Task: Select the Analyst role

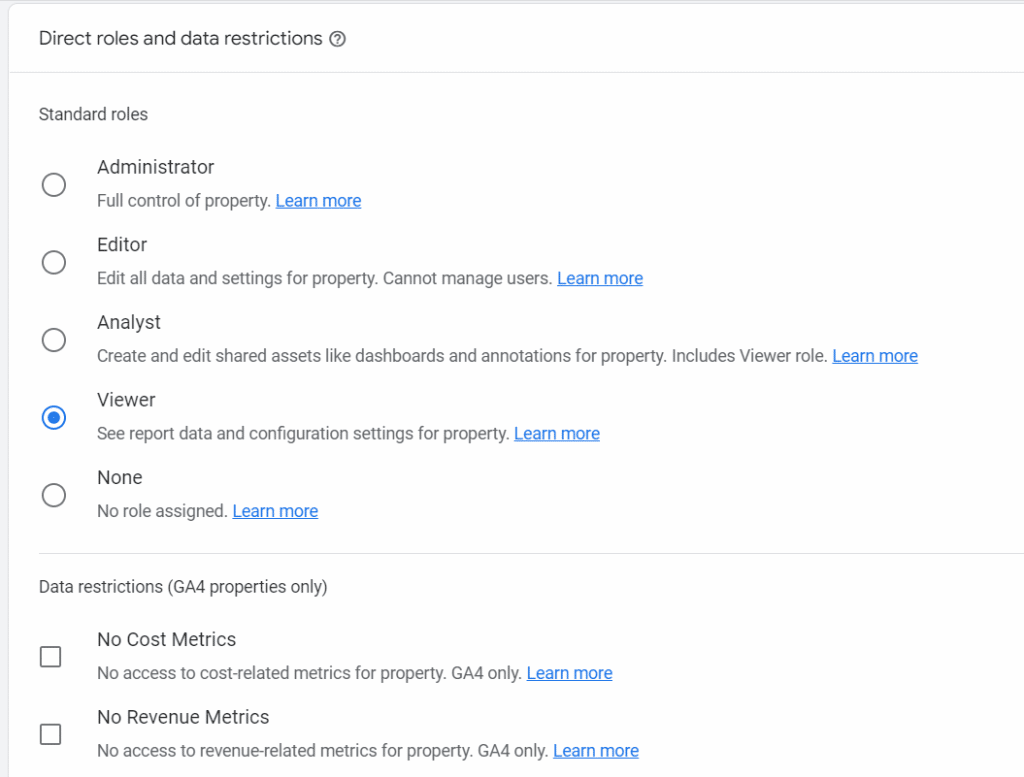Action: click(x=54, y=340)
